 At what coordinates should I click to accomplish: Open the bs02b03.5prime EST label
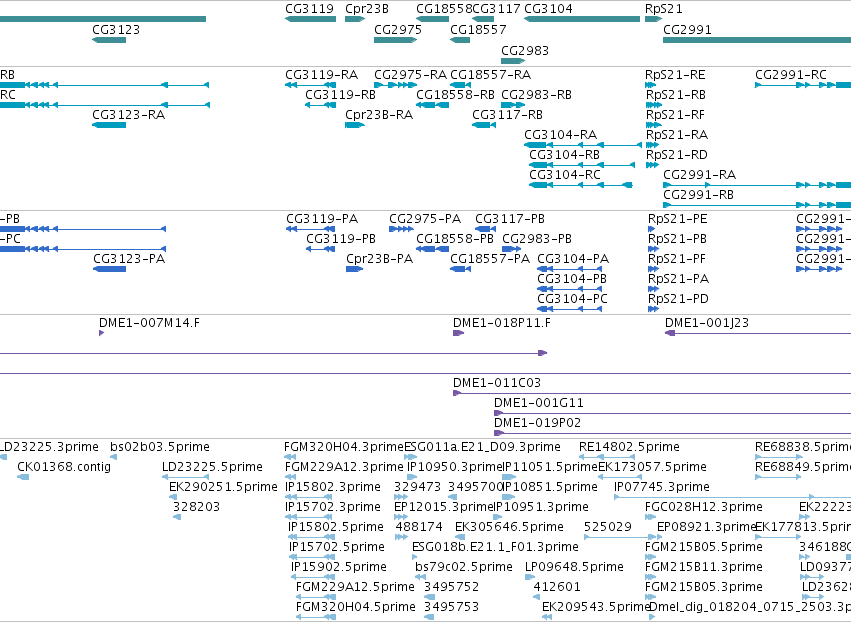click(x=160, y=447)
